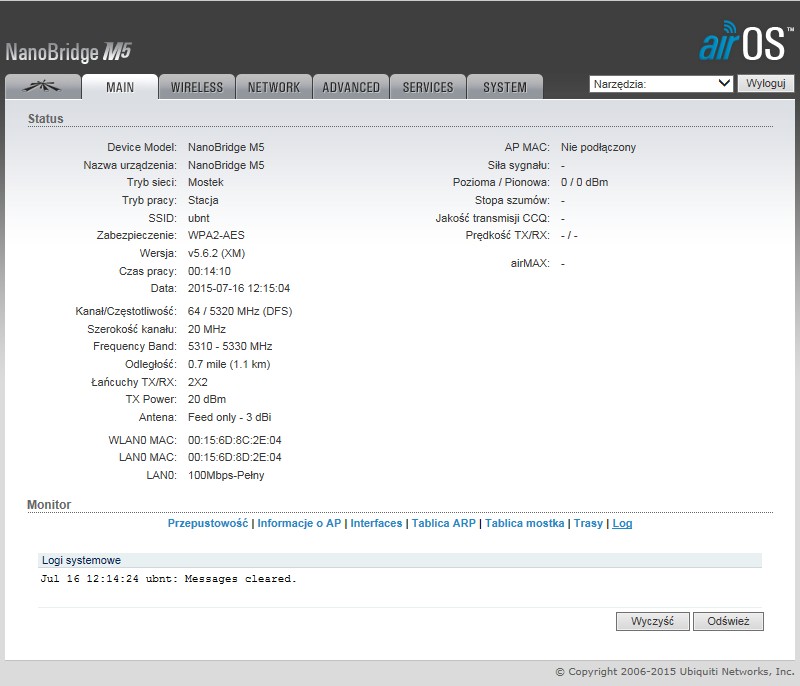Click the SSID value ubnt
The image size is (800, 686).
[198, 218]
